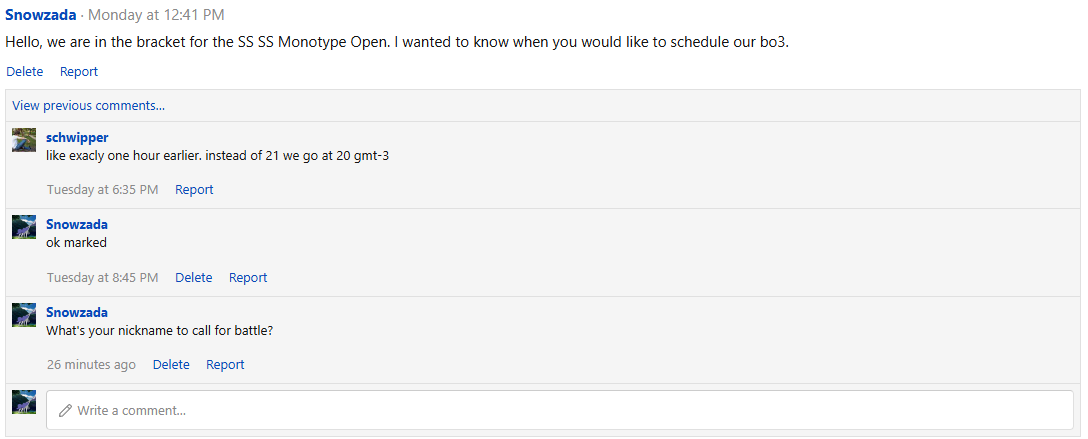Screen dimensions: 1088x439
Task: Click Snowzada's avatar beside "ok marked"
Action: pyautogui.click(x=24, y=227)
